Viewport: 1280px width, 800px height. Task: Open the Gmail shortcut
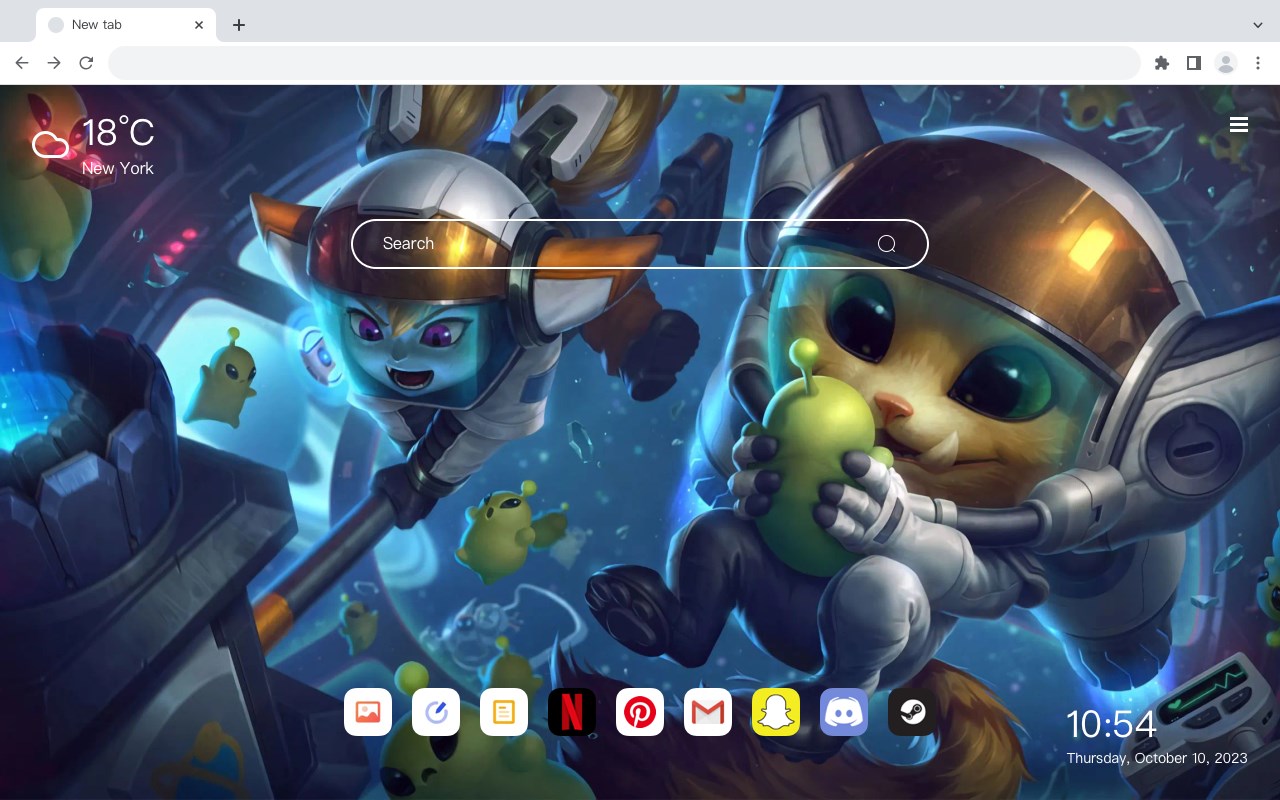[708, 712]
